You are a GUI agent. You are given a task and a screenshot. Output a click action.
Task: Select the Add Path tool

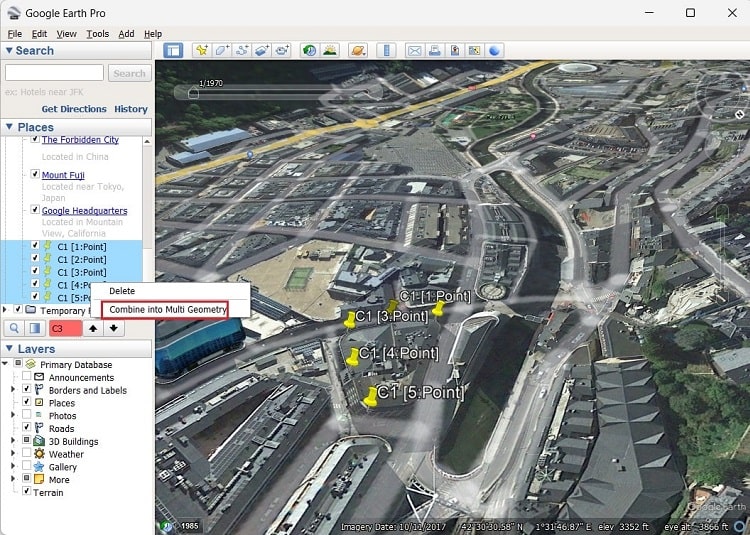pos(242,50)
